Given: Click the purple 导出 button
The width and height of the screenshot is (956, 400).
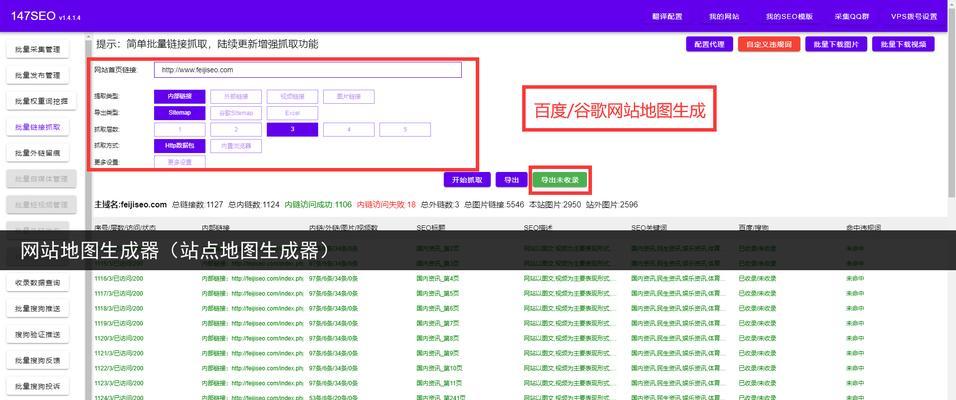Looking at the screenshot, I should [512, 180].
